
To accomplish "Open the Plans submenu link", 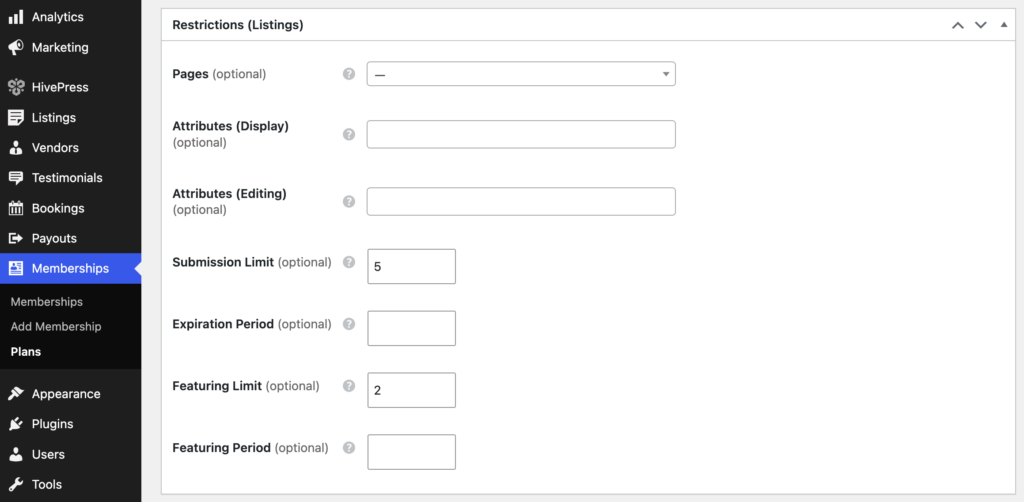I will [26, 352].
